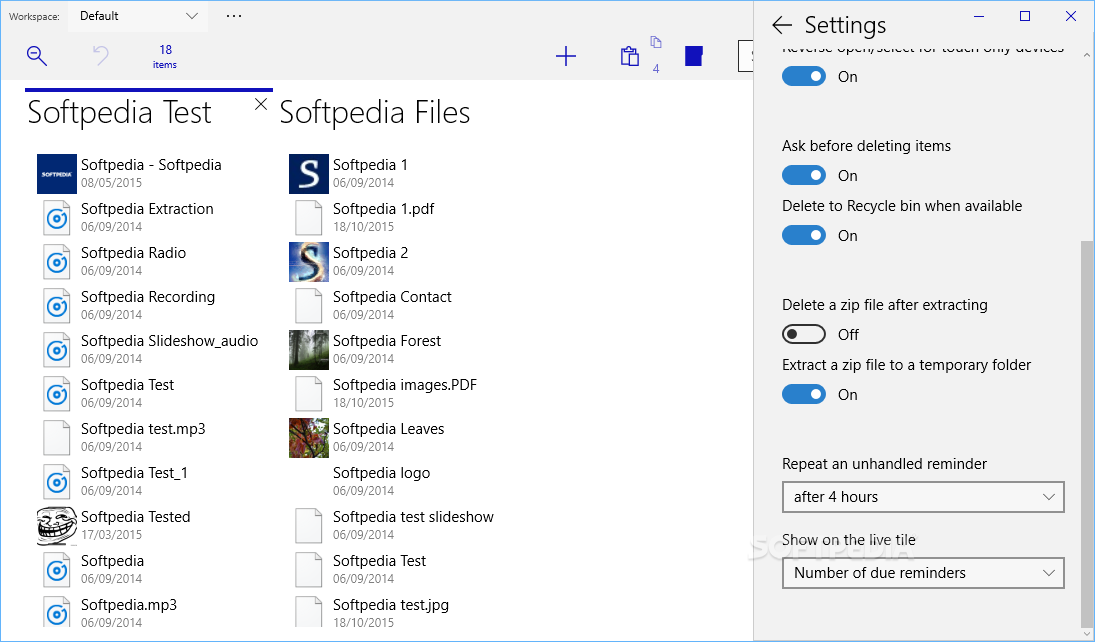Expand the Show on the live tile dropdown
The width and height of the screenshot is (1095, 642).
[923, 573]
